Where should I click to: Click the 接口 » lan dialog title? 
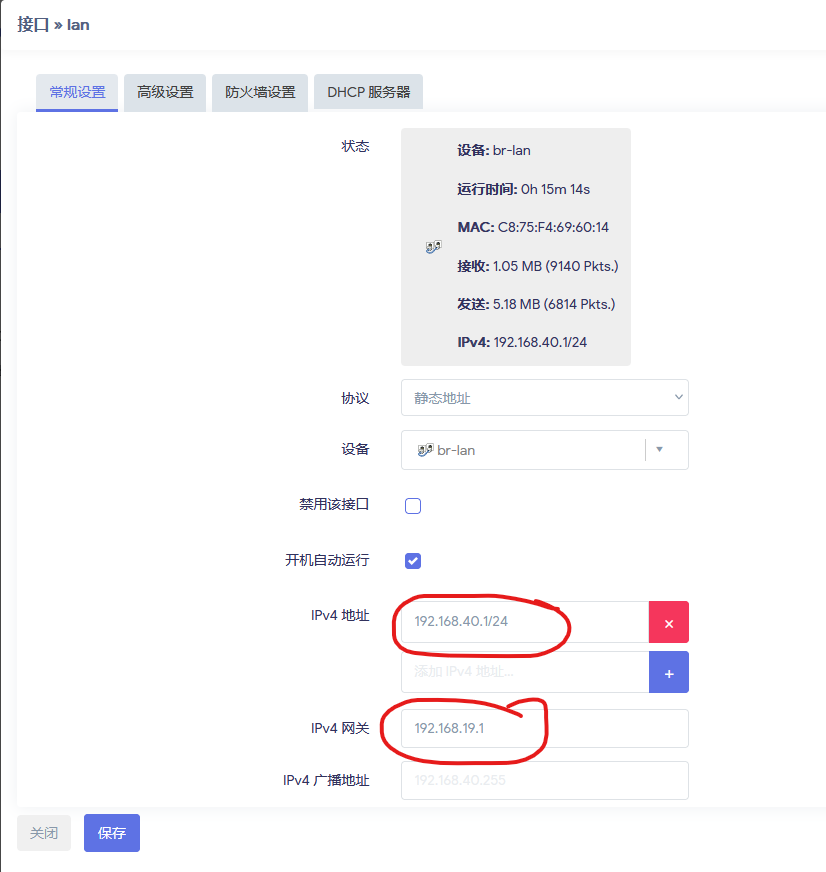pos(53,24)
